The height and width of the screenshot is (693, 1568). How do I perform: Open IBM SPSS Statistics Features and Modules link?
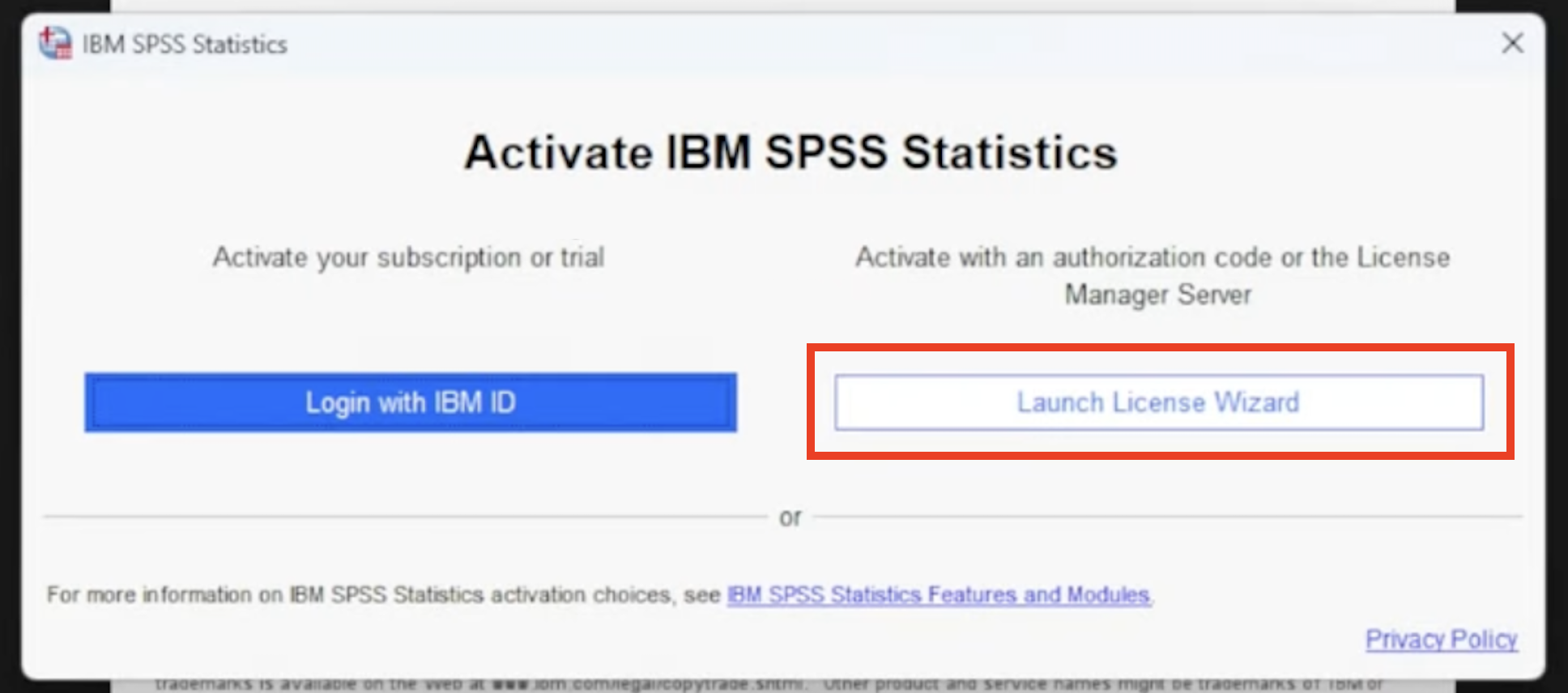pos(938,595)
